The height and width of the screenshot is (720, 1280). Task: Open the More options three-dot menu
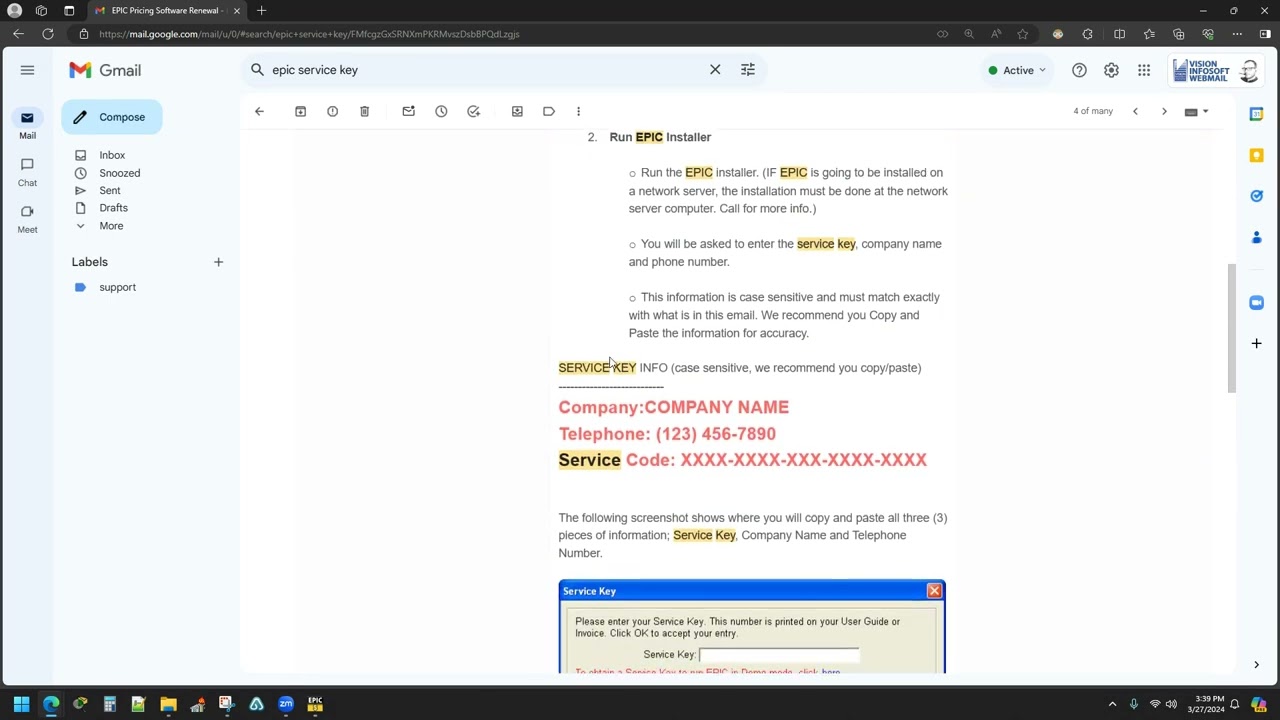(578, 111)
